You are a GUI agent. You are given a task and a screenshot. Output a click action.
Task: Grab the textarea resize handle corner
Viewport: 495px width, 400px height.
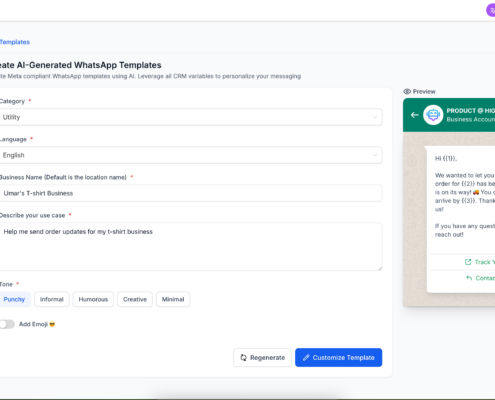[380, 268]
